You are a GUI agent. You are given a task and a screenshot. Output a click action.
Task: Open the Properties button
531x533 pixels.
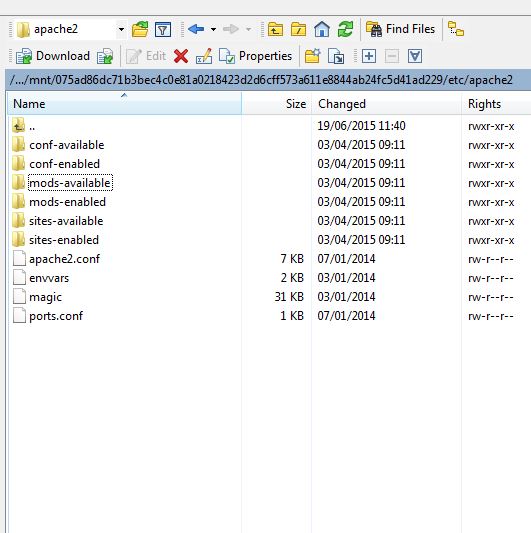click(255, 56)
